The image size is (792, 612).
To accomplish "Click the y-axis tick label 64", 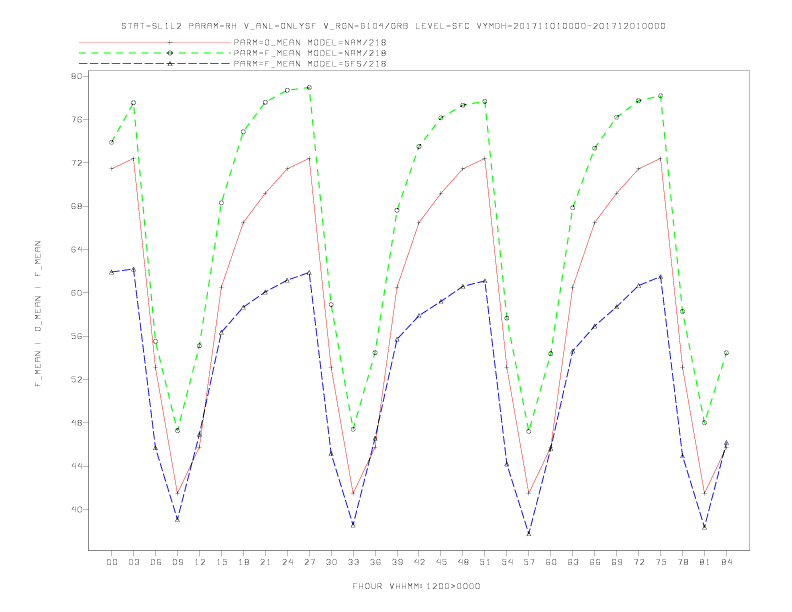I will [77, 249].
